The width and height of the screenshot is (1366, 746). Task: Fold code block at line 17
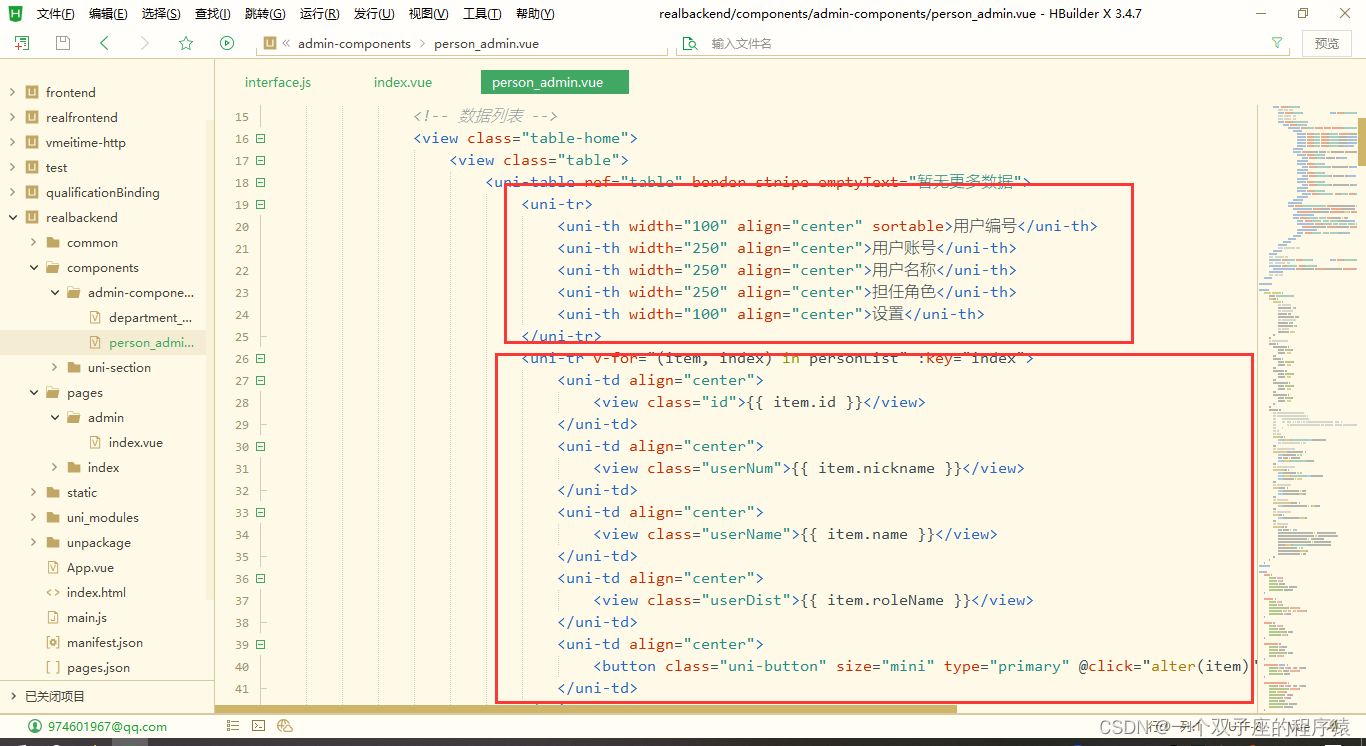[x=261, y=161]
